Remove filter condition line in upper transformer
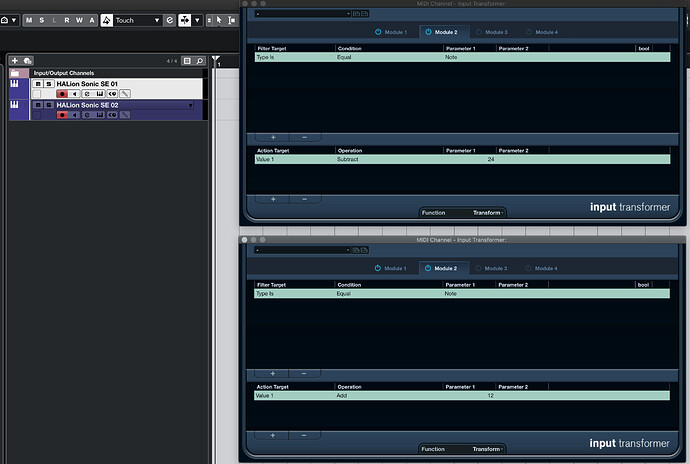This screenshot has height=464, width=690. (x=305, y=137)
